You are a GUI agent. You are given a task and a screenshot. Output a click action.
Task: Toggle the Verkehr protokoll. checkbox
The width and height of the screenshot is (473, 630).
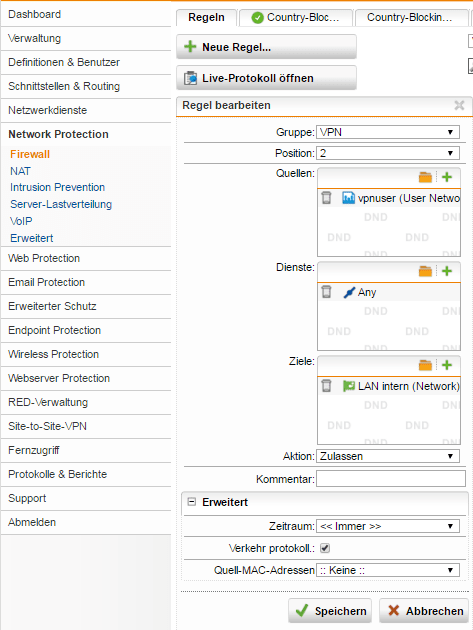click(325, 548)
